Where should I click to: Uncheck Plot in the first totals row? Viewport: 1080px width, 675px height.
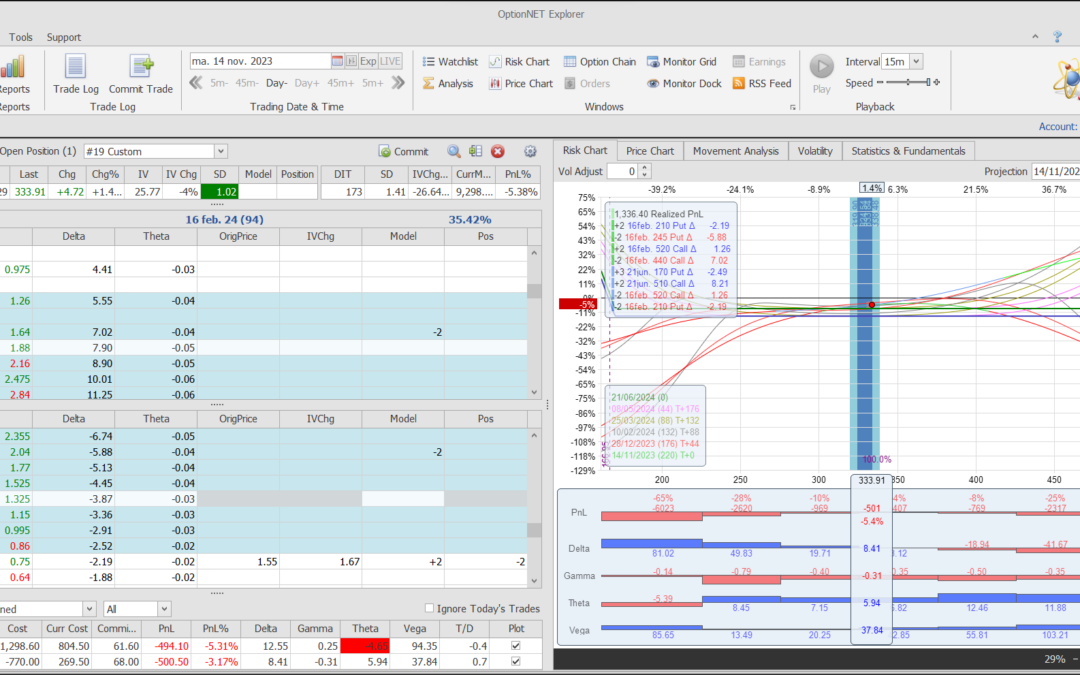click(x=515, y=645)
